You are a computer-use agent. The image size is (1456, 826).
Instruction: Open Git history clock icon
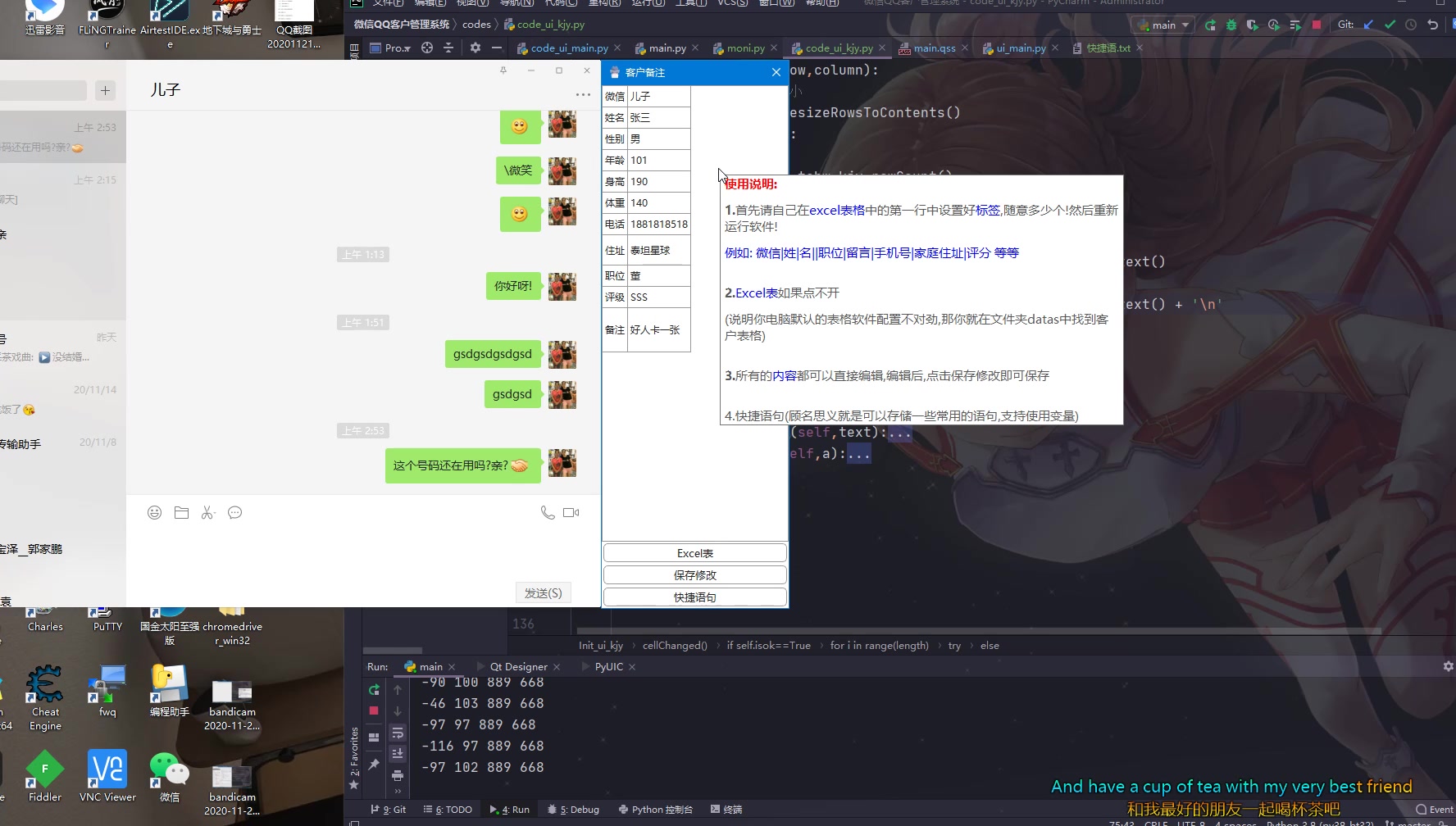[x=1411, y=25]
